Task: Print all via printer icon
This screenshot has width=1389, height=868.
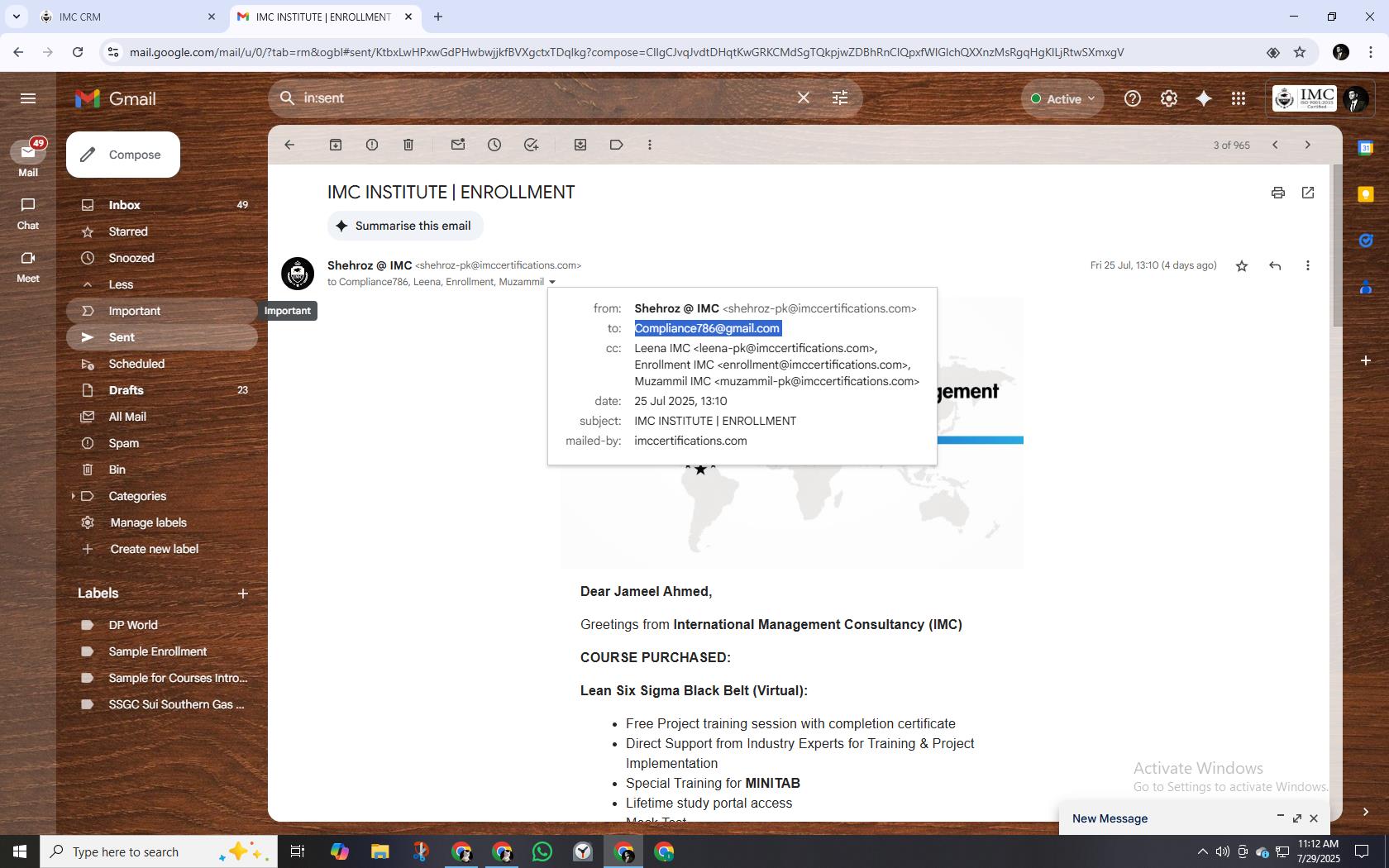Action: [x=1278, y=193]
